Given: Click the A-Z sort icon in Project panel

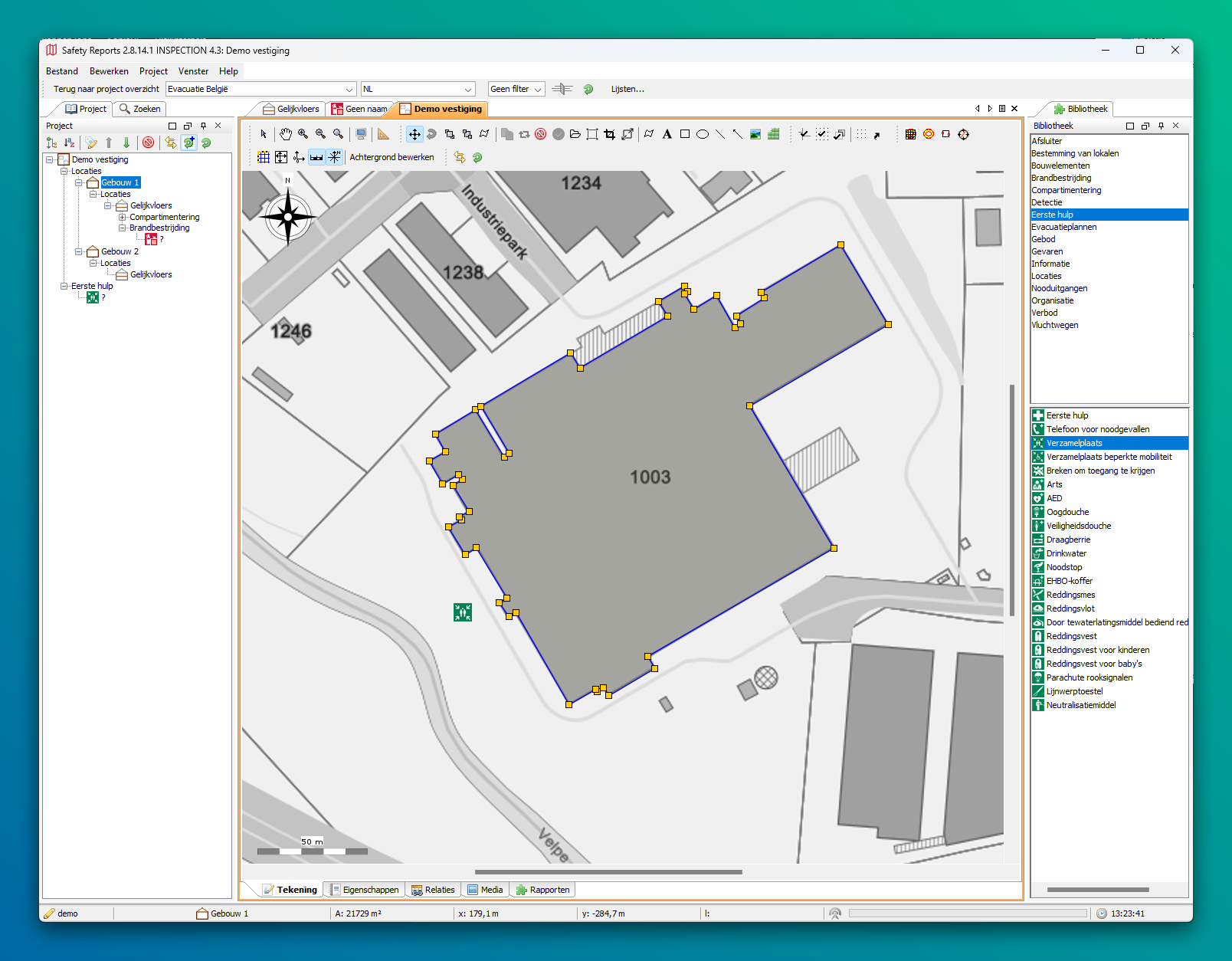Looking at the screenshot, I should coord(70,143).
